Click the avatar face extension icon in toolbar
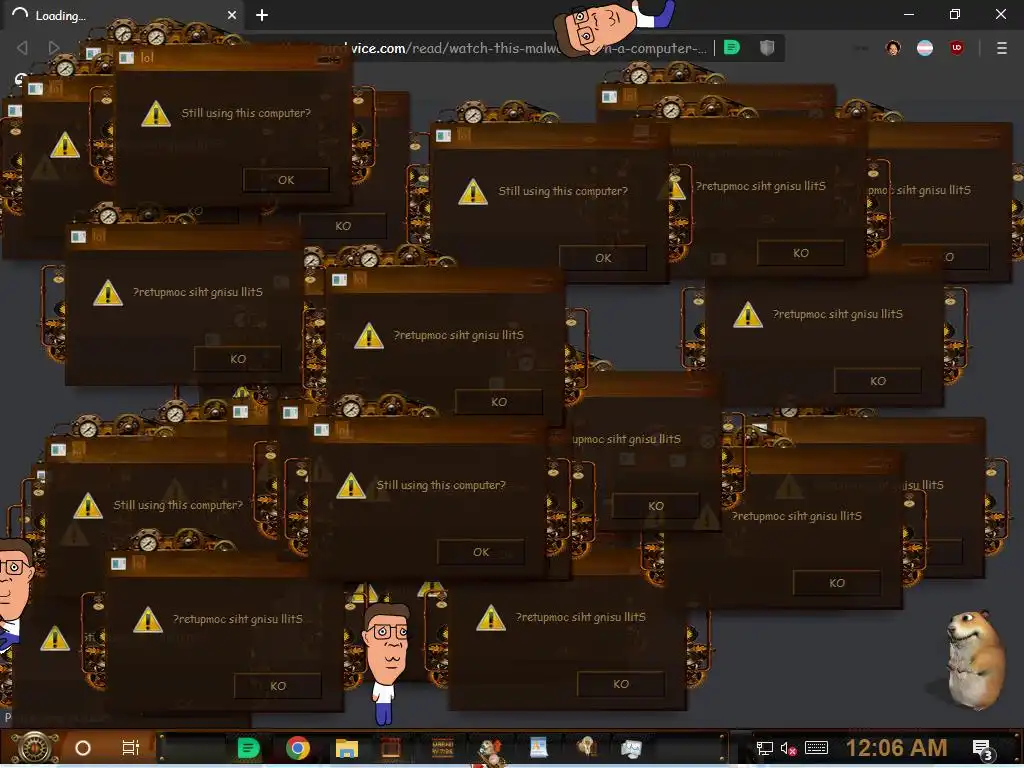Screen dimensions: 1024x768 click(893, 48)
